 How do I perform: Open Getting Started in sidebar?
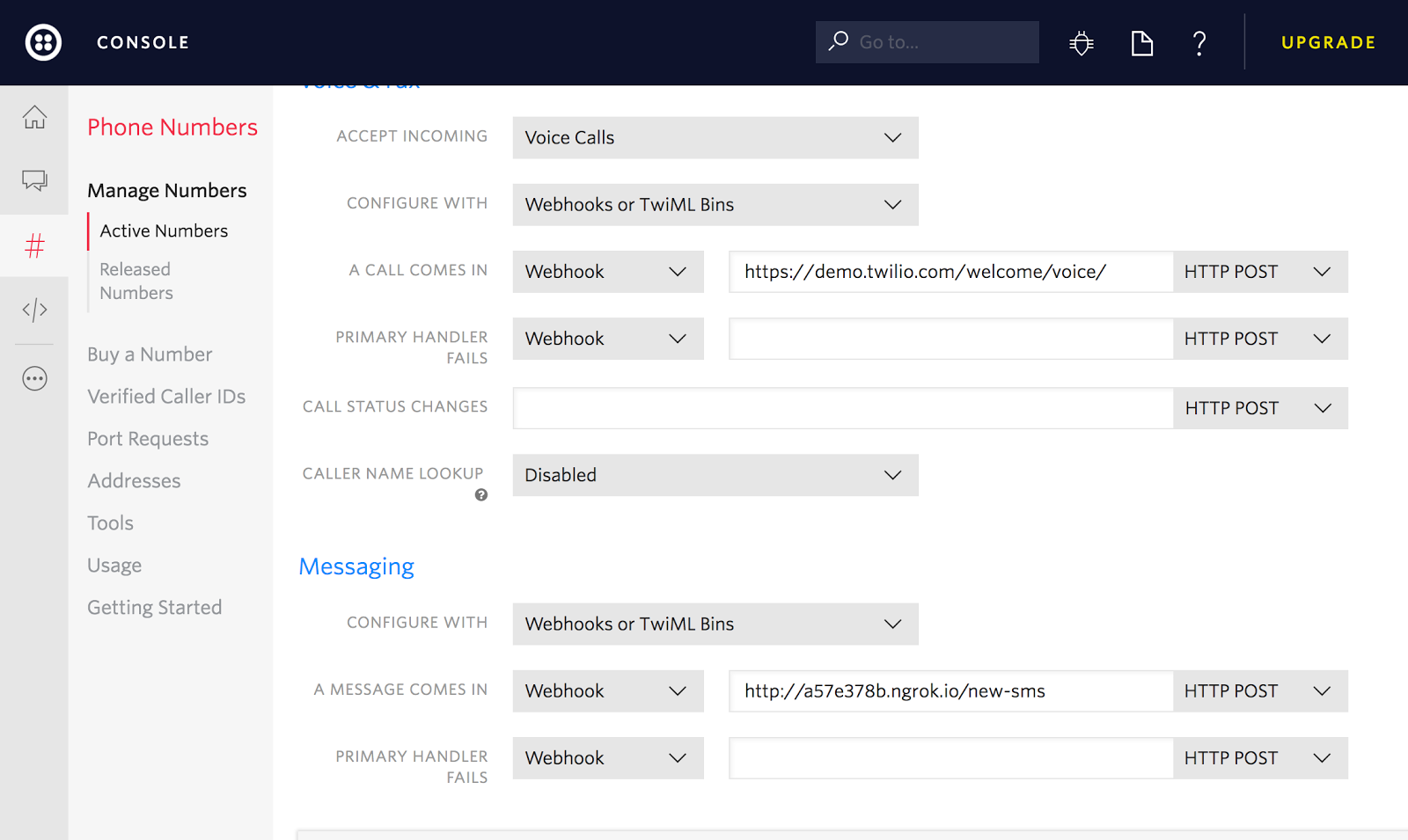(x=154, y=608)
